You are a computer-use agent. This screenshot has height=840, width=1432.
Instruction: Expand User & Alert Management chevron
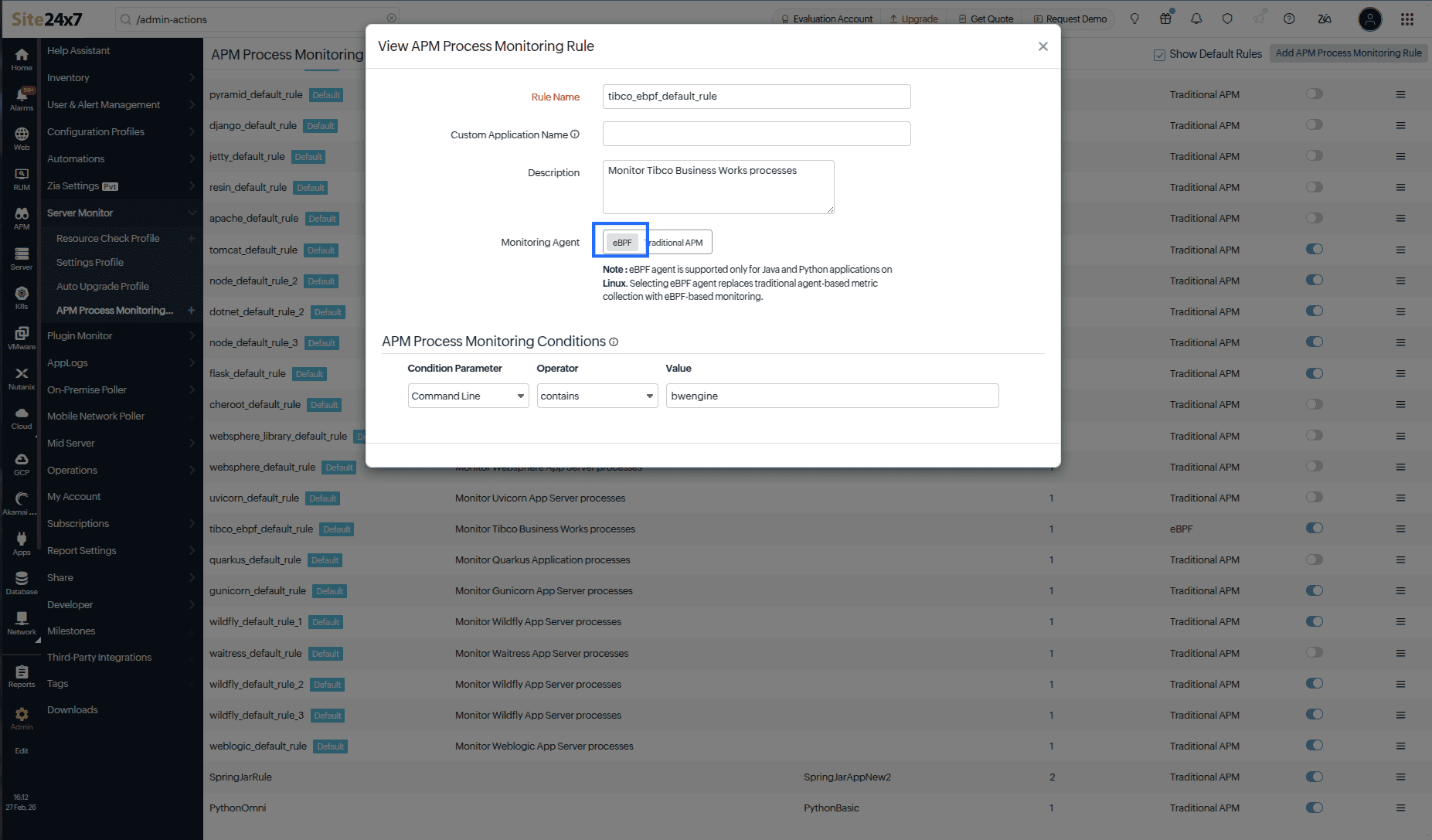coord(192,104)
